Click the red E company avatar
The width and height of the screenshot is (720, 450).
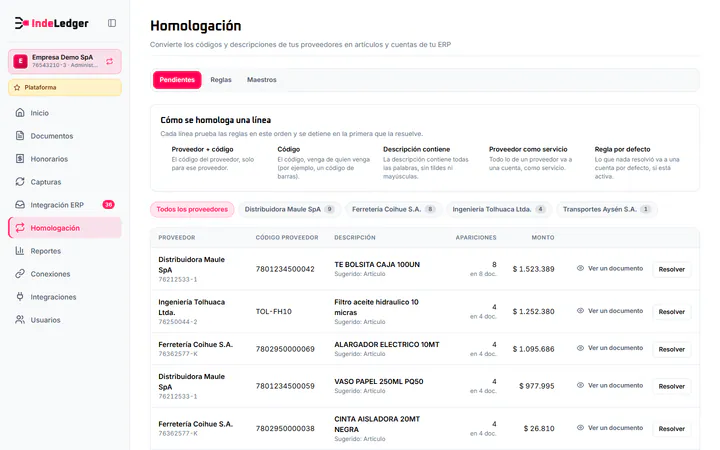click(x=20, y=61)
